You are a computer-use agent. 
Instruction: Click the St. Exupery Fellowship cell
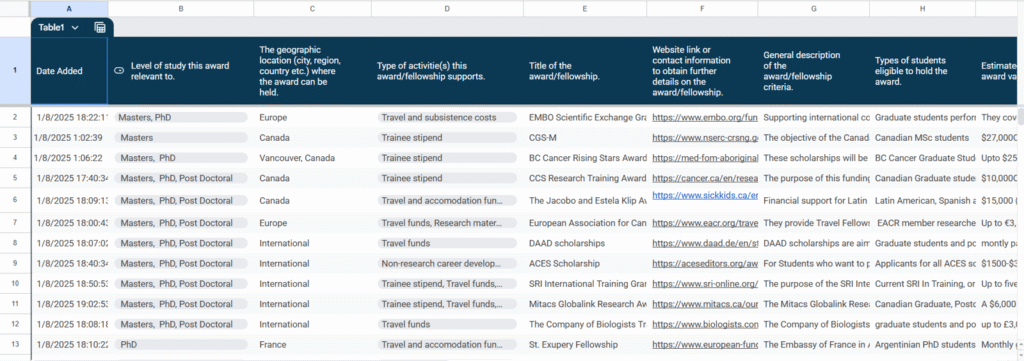tap(584, 344)
